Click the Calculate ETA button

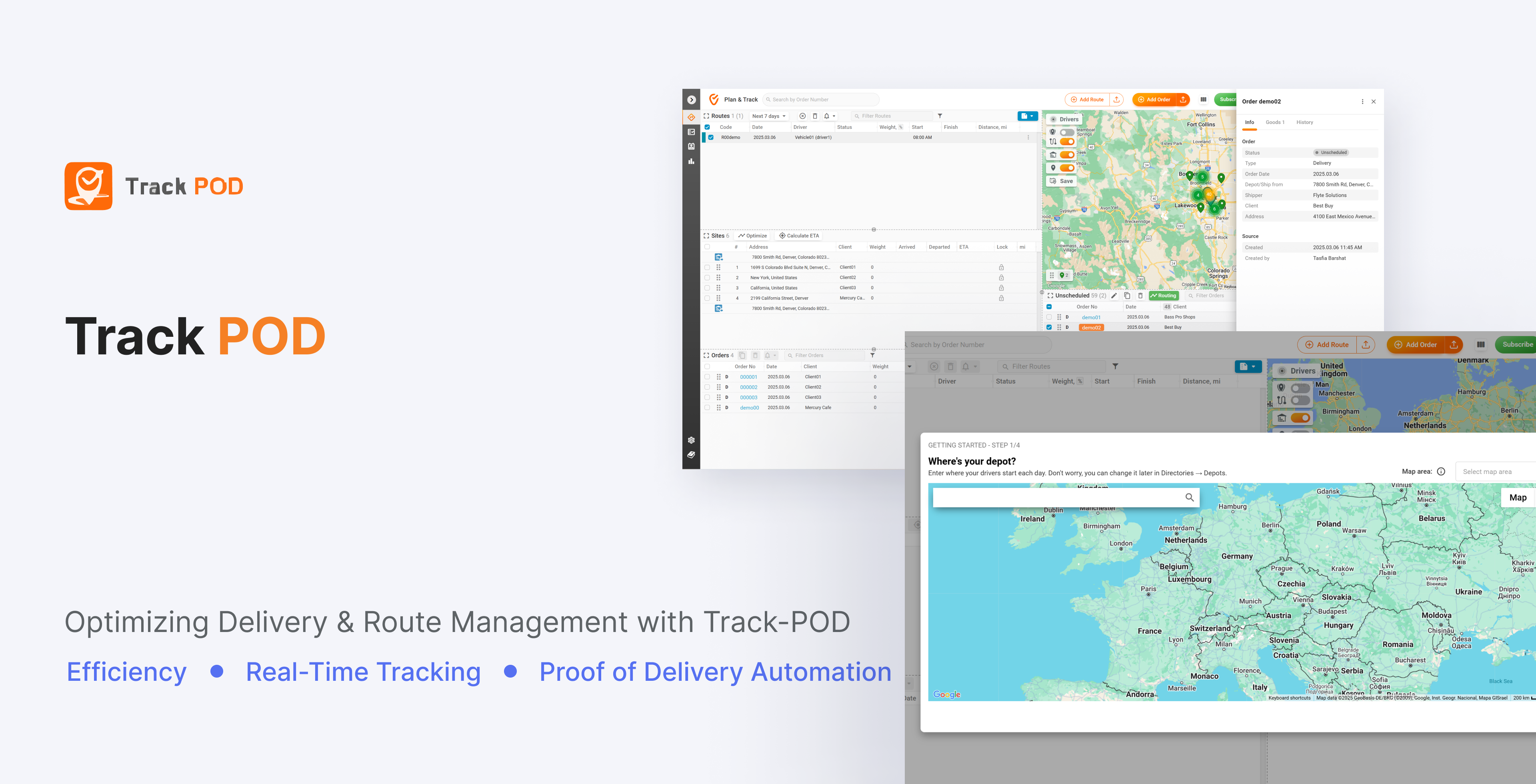click(799, 236)
